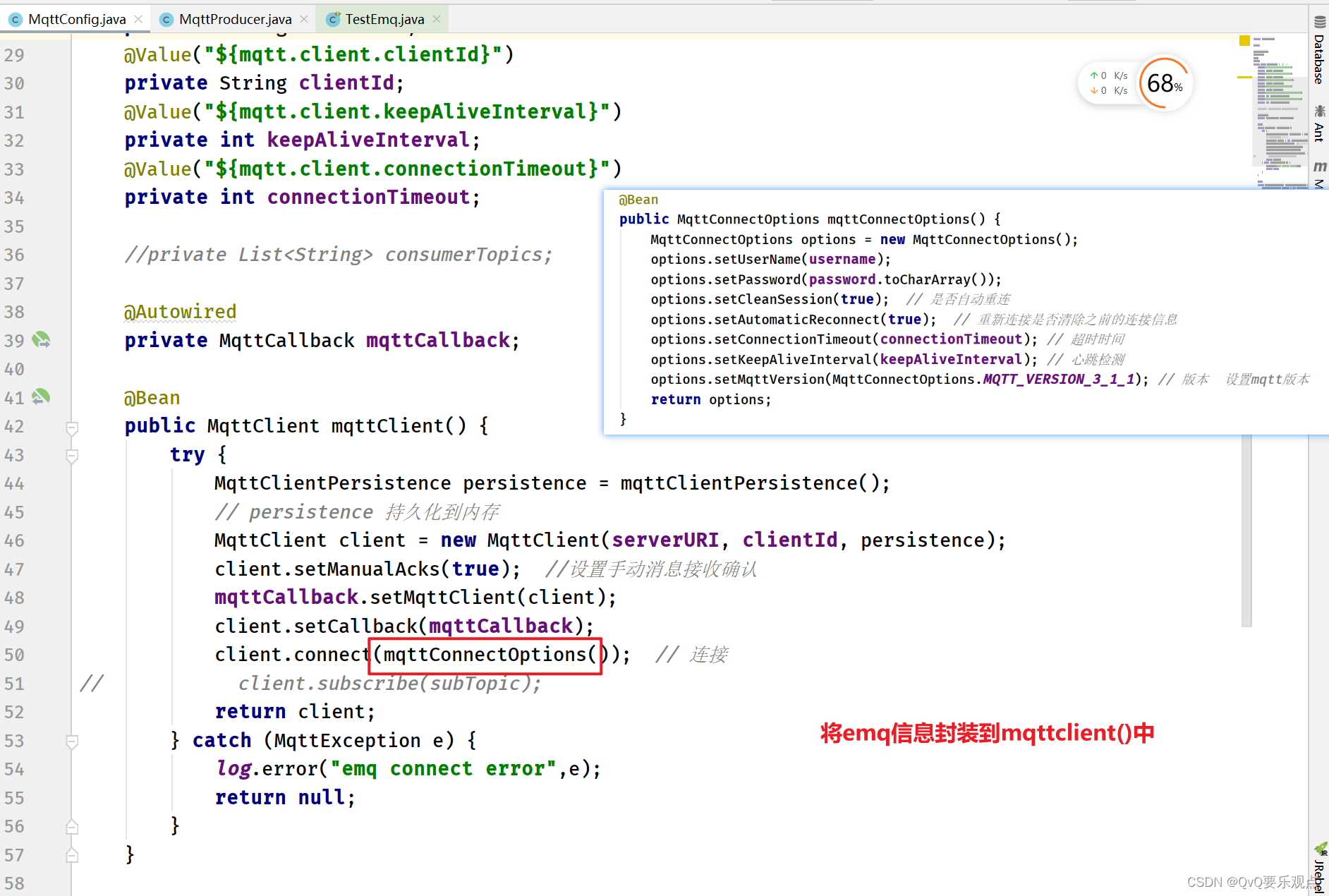Screen dimensions: 1329x896
Task: Click setKeepAliveInterval call in the popup
Action: [844, 360]
